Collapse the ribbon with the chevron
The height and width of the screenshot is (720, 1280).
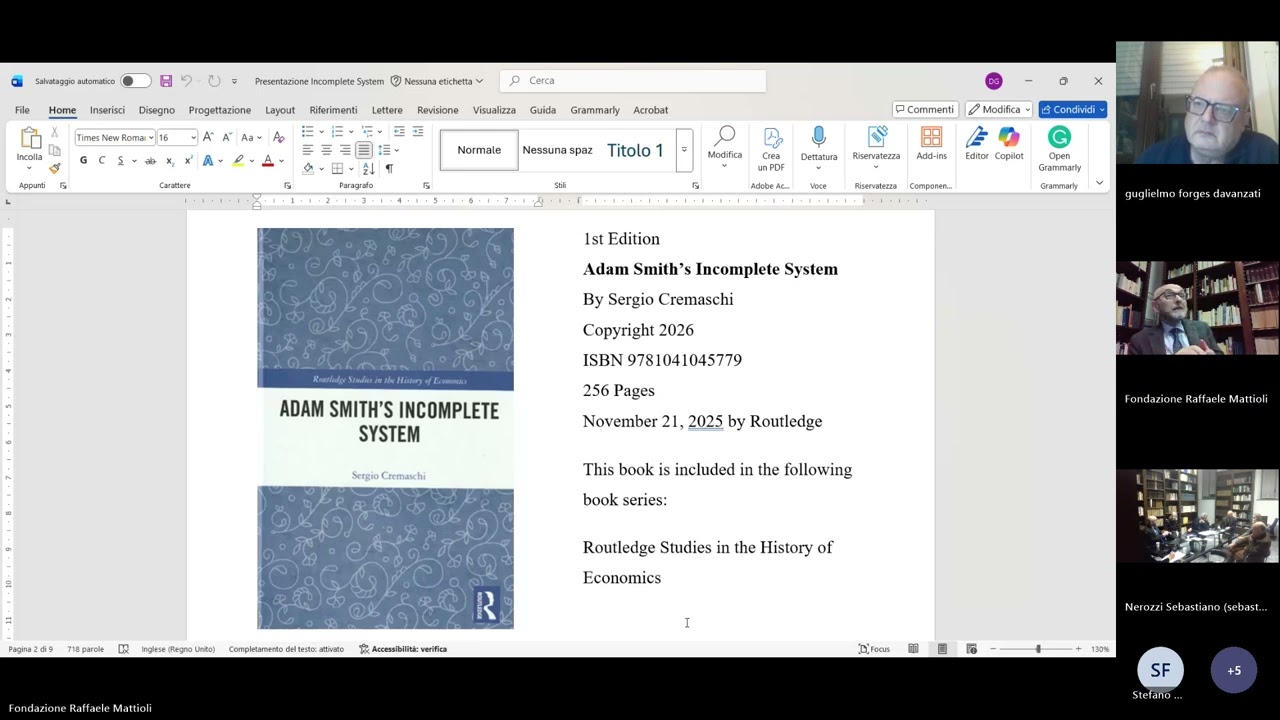point(1100,183)
